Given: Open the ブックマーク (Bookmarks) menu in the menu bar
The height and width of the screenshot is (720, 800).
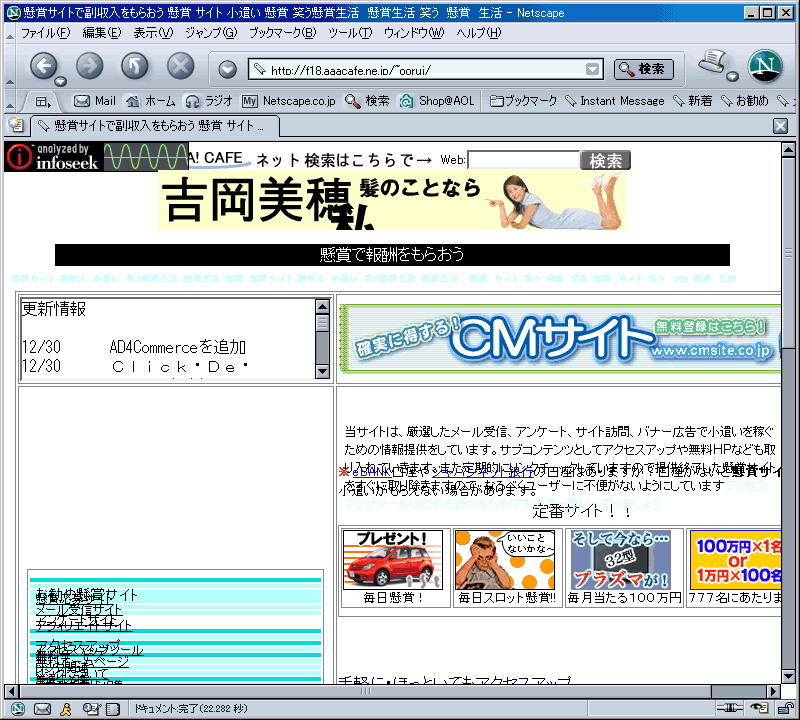Looking at the screenshot, I should point(282,33).
